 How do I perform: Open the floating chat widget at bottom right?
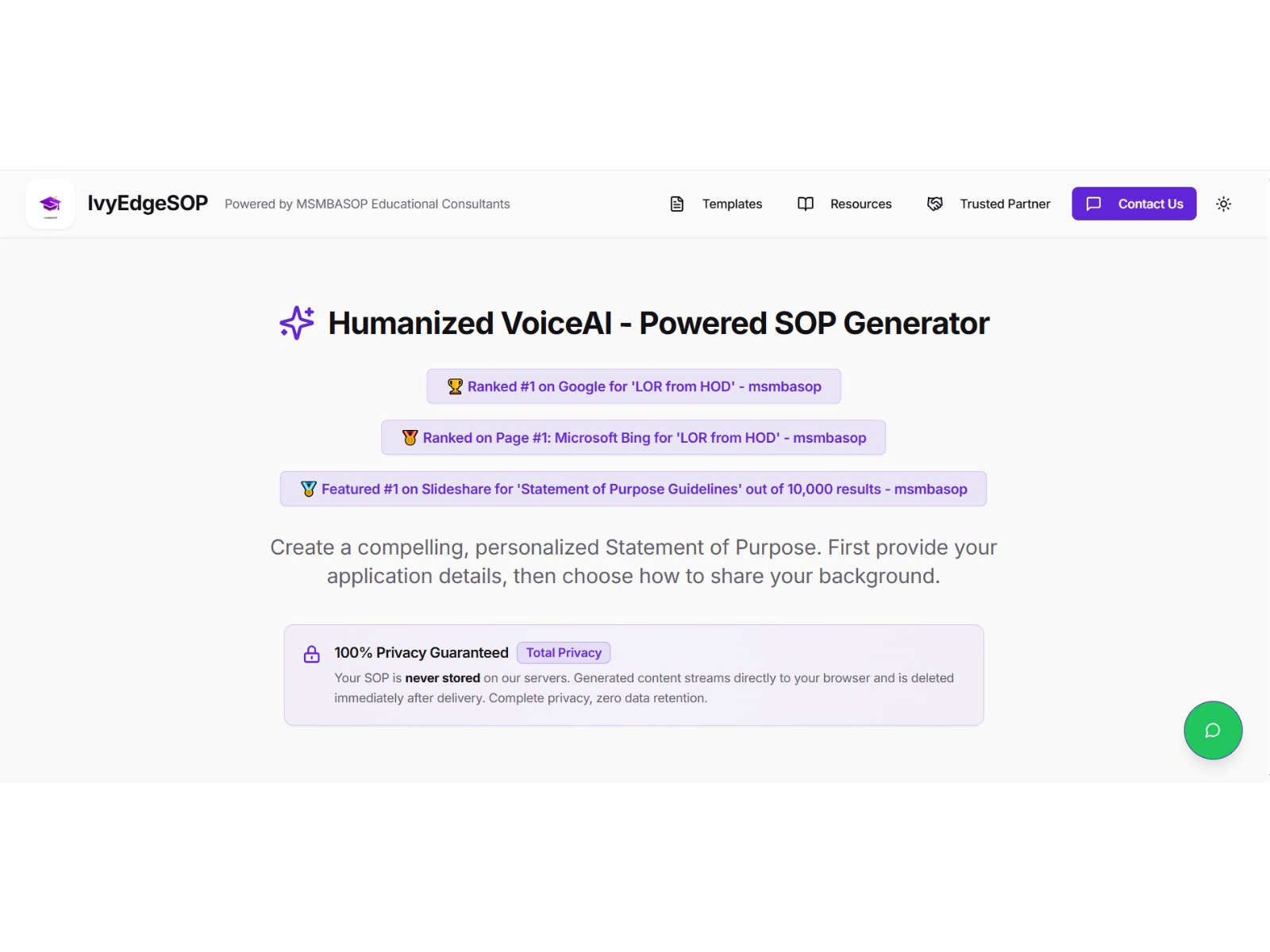(x=1213, y=730)
